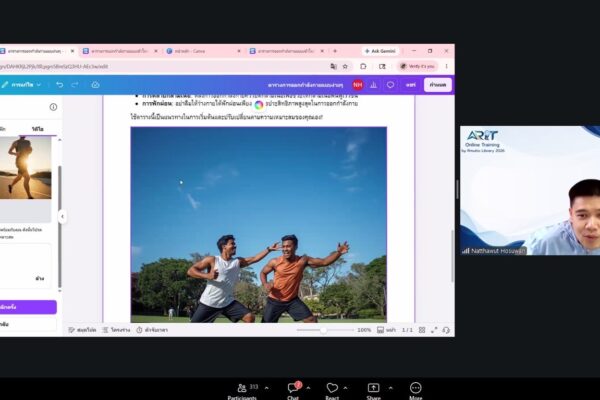Expand the React options caret
This screenshot has width=600, height=400.
pyautogui.click(x=345, y=388)
